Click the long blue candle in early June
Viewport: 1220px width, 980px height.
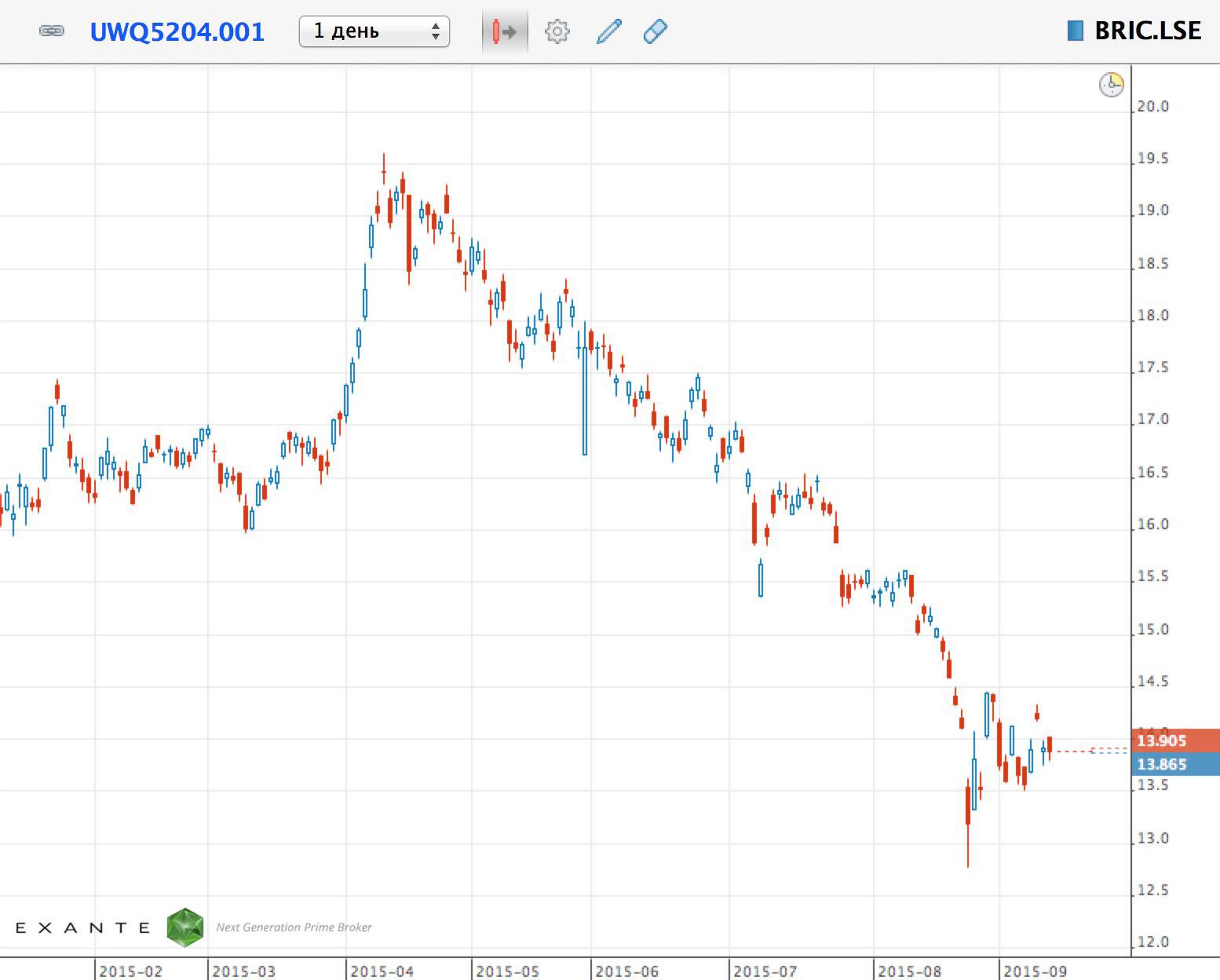click(x=585, y=400)
